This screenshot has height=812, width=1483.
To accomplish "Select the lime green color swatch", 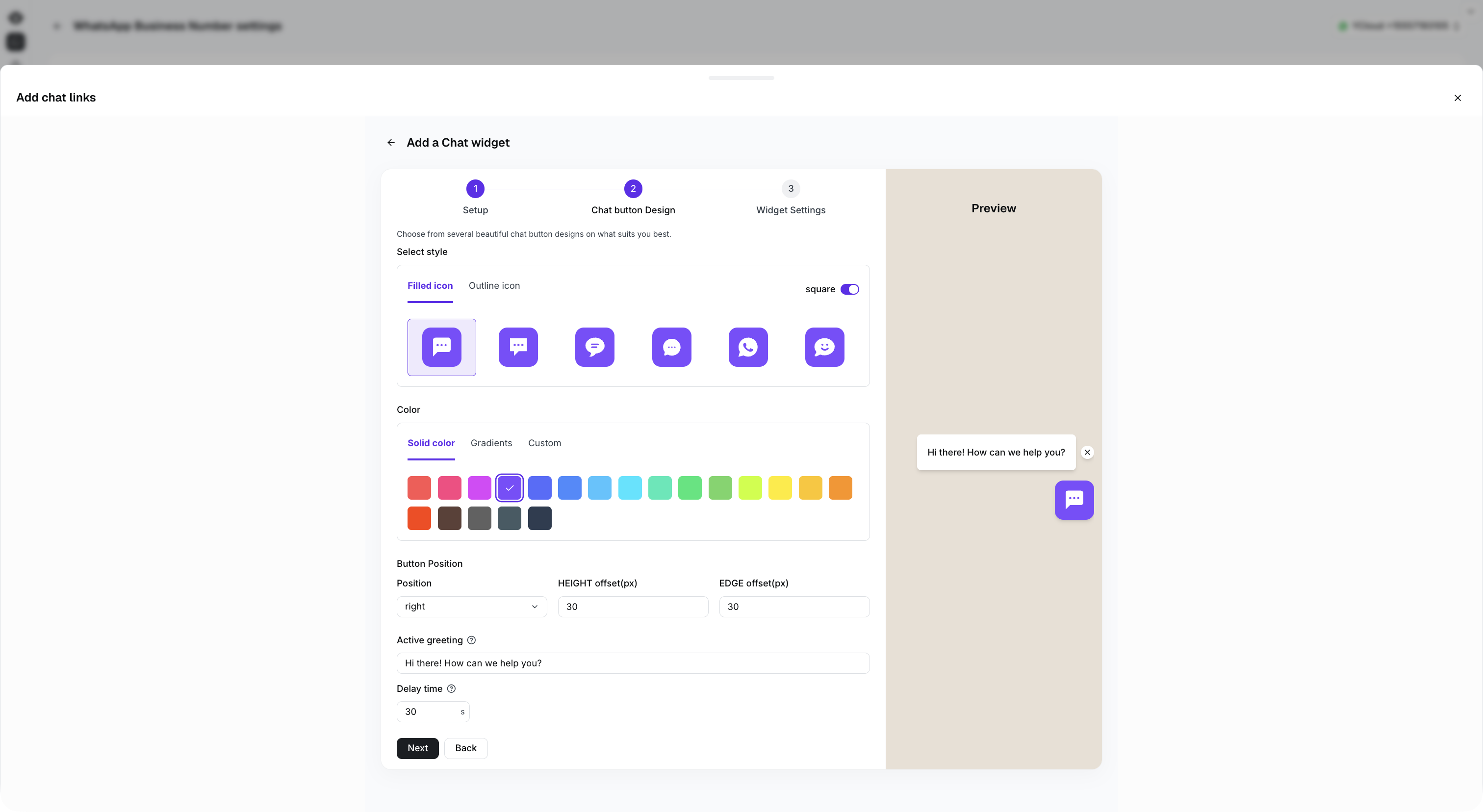I will tap(750, 488).
